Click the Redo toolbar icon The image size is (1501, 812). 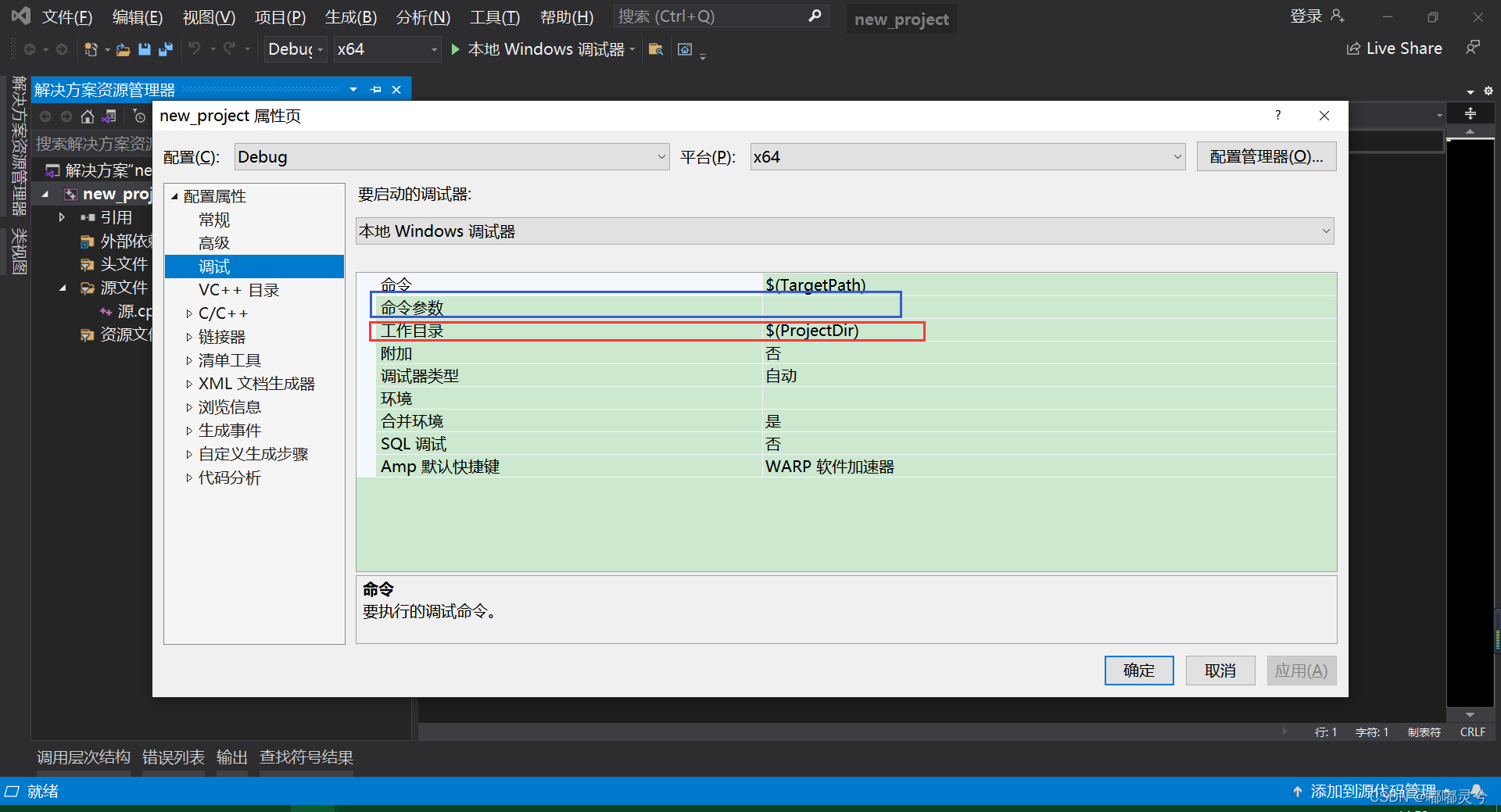tap(229, 49)
